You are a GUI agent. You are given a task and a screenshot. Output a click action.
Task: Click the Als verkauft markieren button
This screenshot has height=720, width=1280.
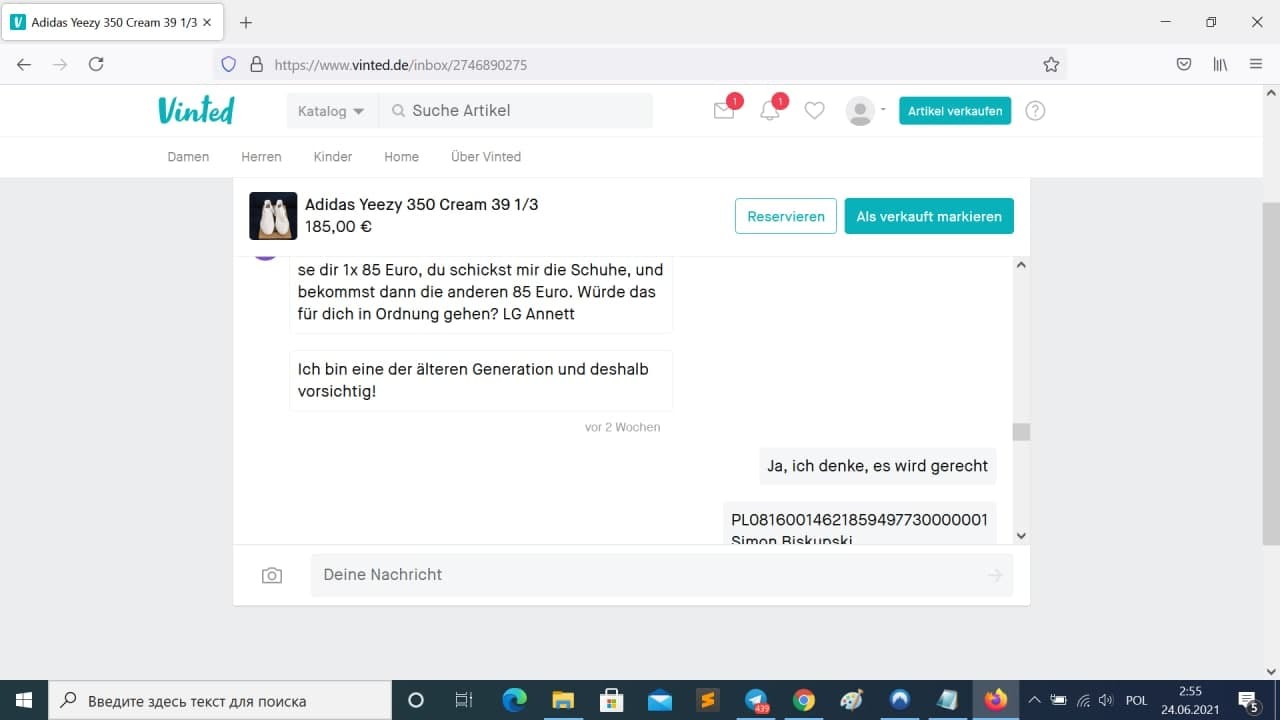coord(929,216)
